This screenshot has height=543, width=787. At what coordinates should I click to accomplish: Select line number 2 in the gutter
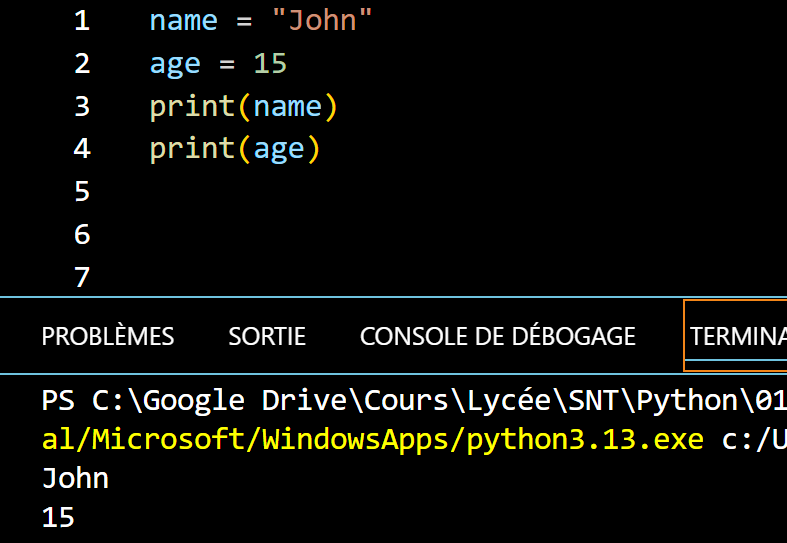(x=81, y=64)
